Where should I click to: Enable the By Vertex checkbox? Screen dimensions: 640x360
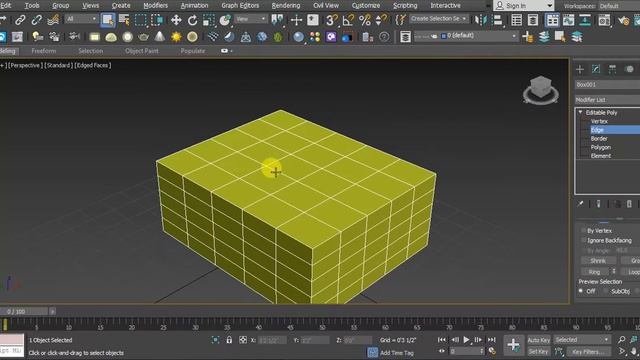584,231
